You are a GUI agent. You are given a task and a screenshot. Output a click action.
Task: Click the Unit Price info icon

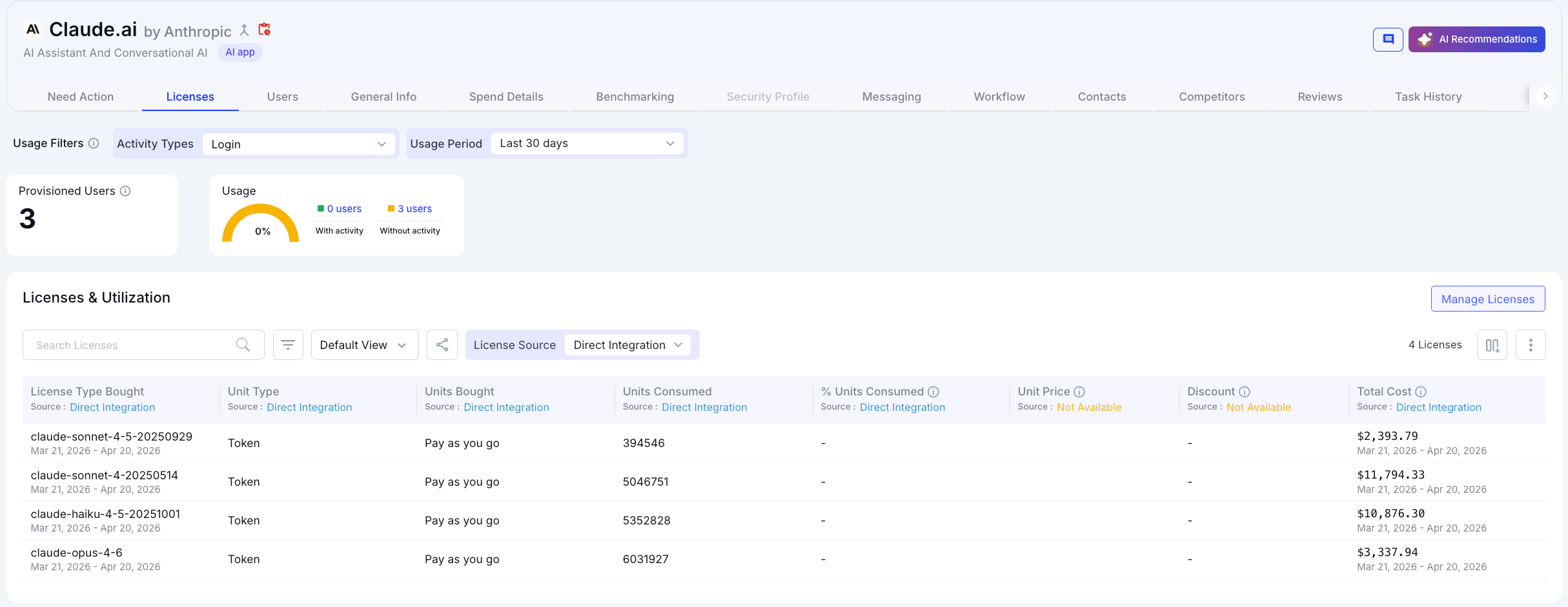click(1079, 392)
